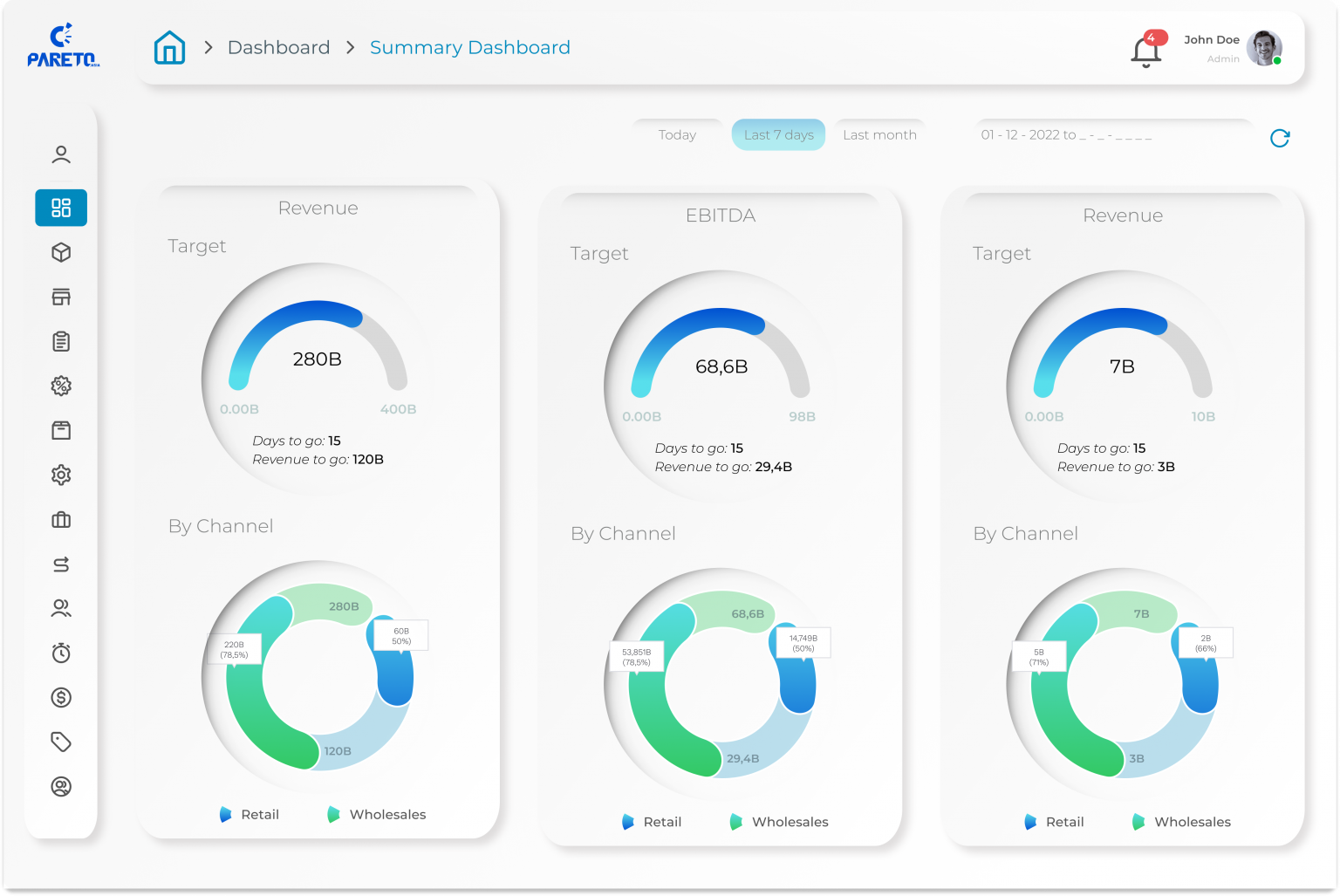The image size is (1340, 896).
Task: Click the '14,749B (50%)' donut tooltip
Action: click(803, 643)
